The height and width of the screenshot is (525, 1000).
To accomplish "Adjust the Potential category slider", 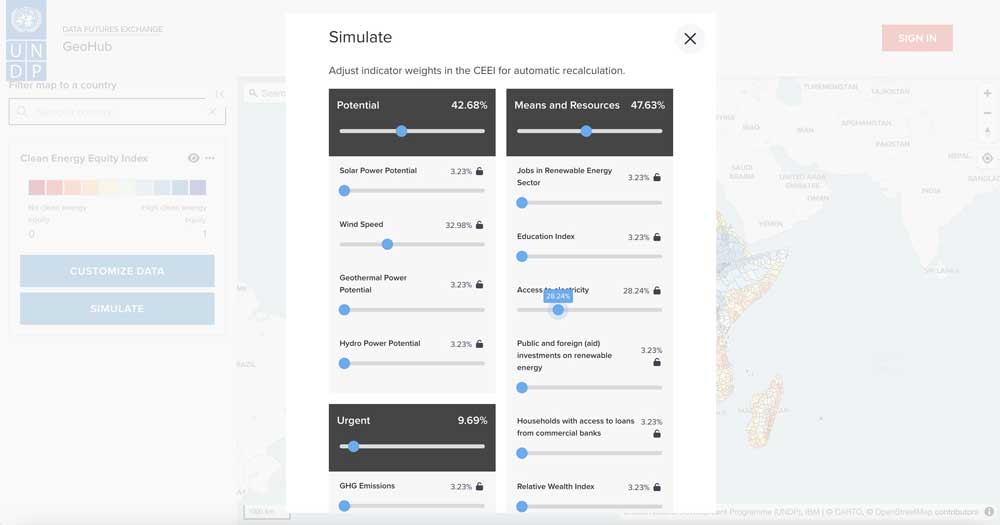I will 401,131.
